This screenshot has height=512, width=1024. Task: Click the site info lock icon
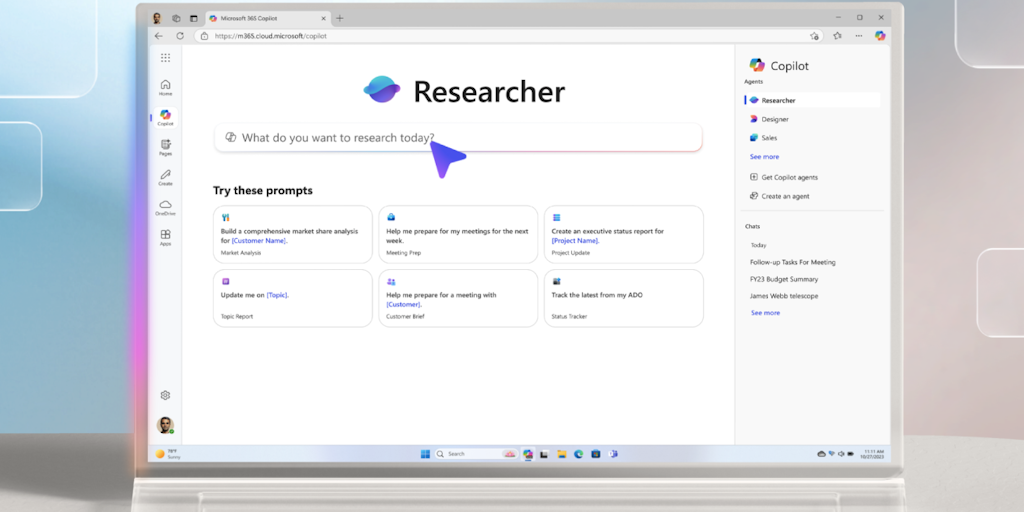click(204, 36)
